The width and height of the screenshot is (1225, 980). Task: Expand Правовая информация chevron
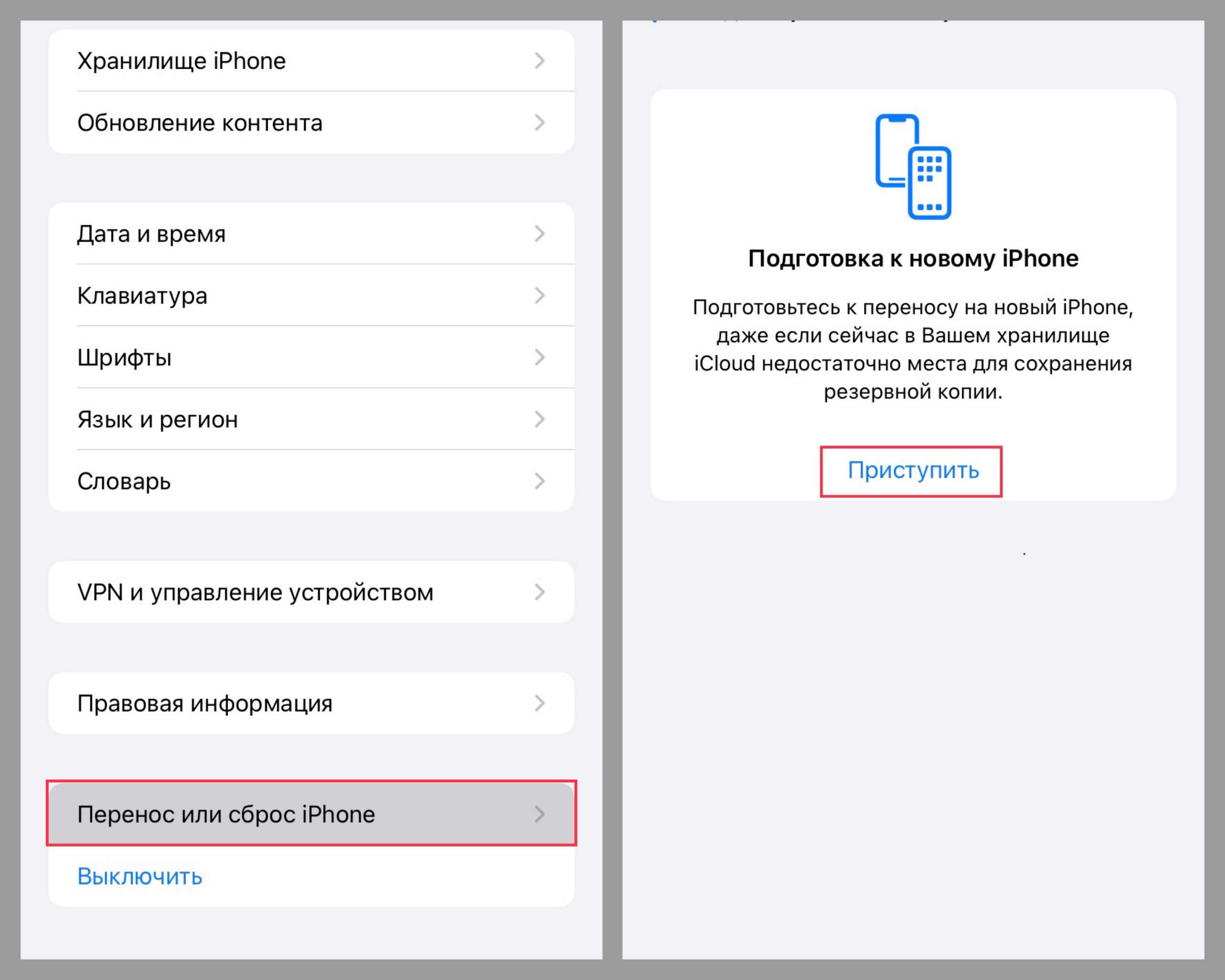[x=540, y=703]
